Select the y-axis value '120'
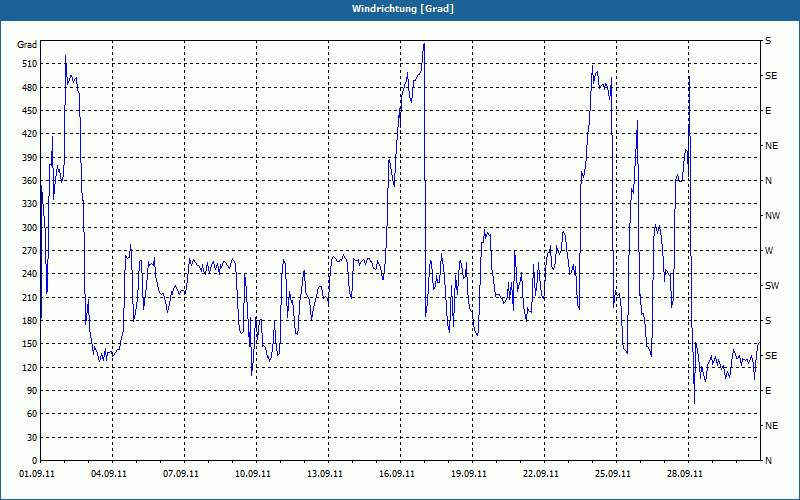800x500 pixels. pos(30,367)
